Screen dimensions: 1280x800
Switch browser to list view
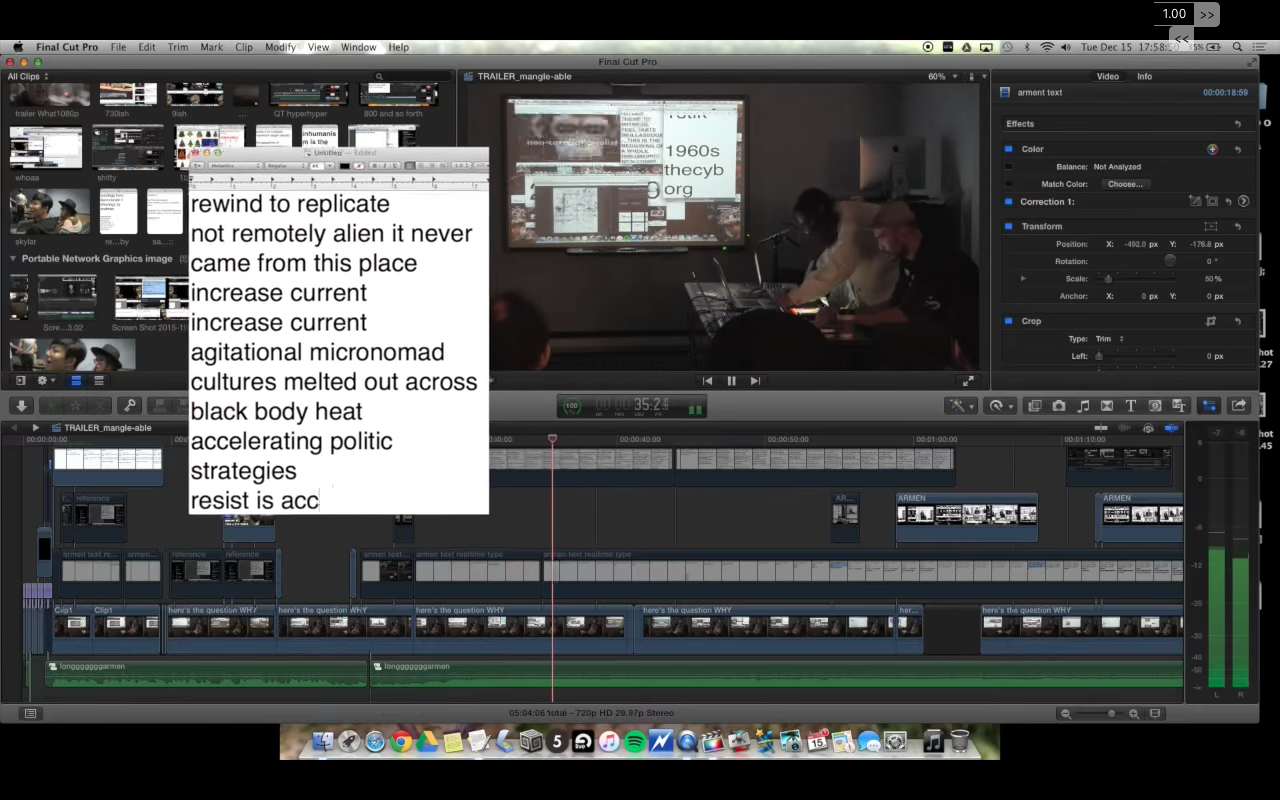(x=99, y=380)
